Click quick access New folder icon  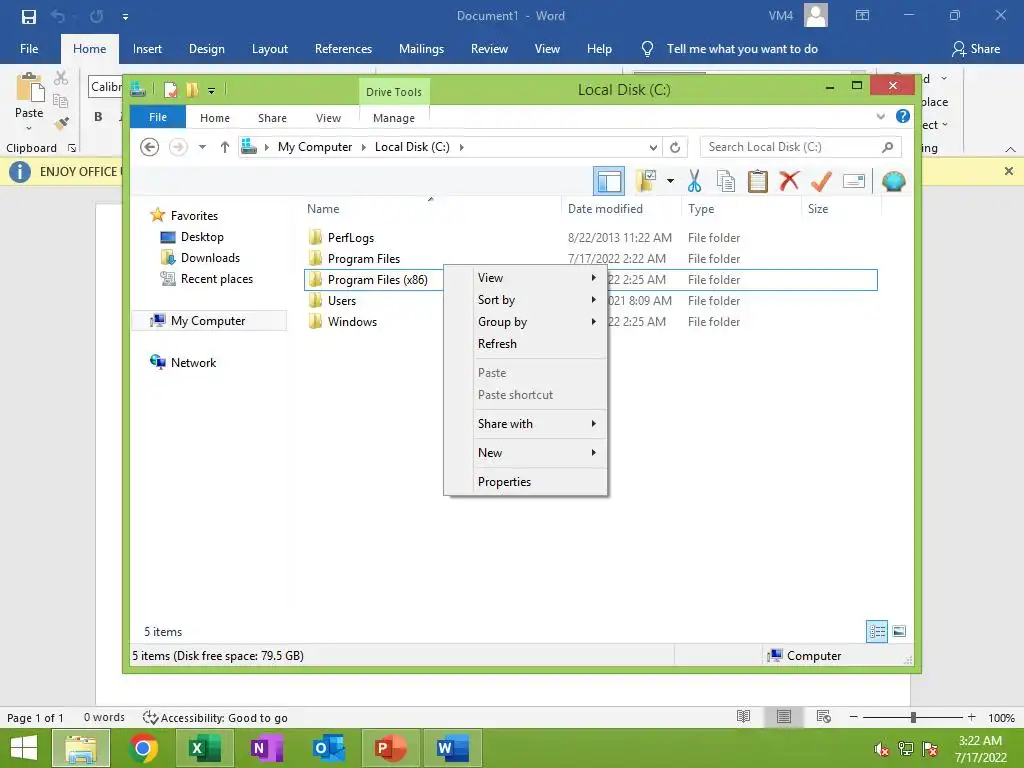pyautogui.click(x=192, y=89)
